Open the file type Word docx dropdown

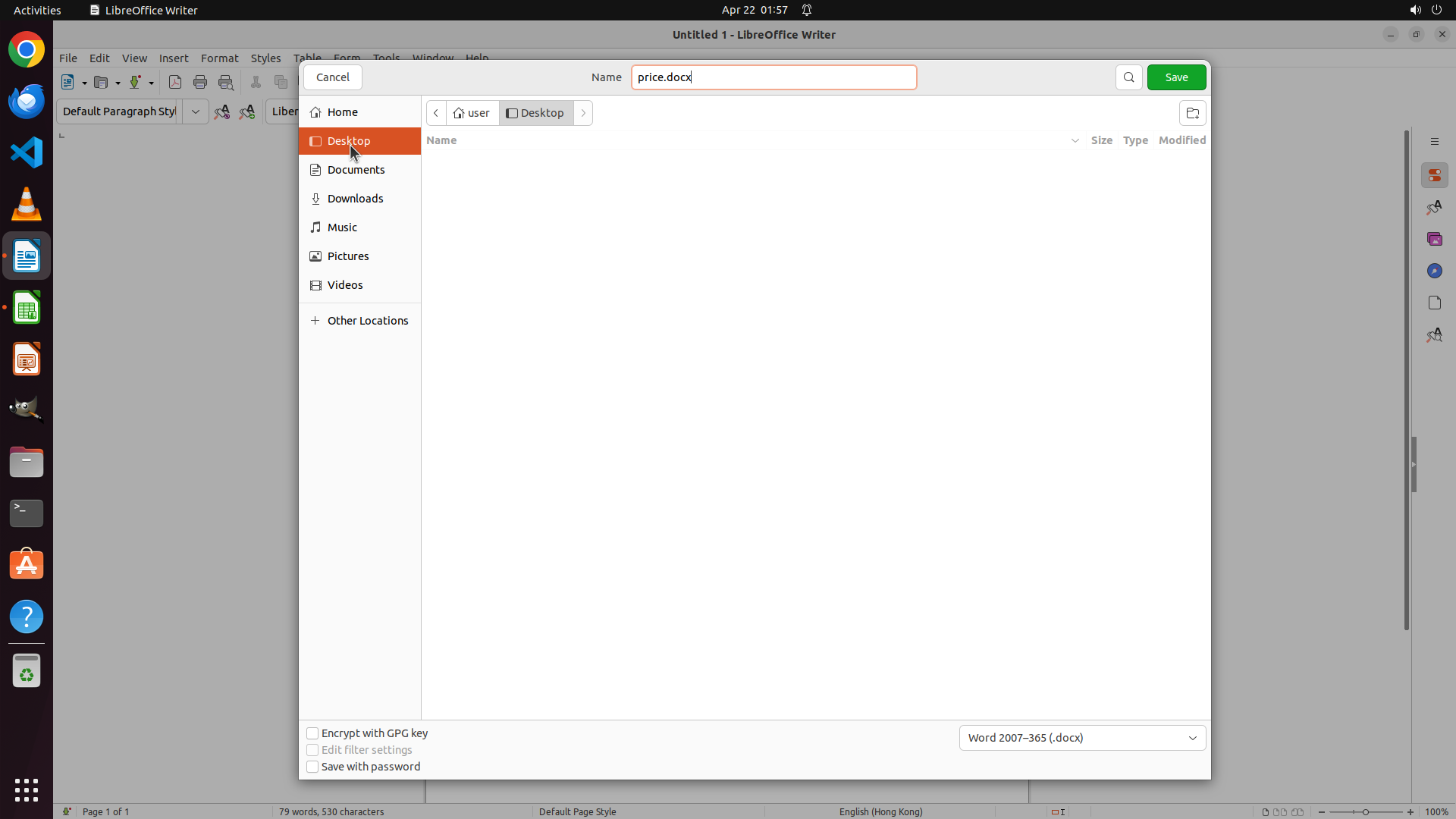[1082, 738]
